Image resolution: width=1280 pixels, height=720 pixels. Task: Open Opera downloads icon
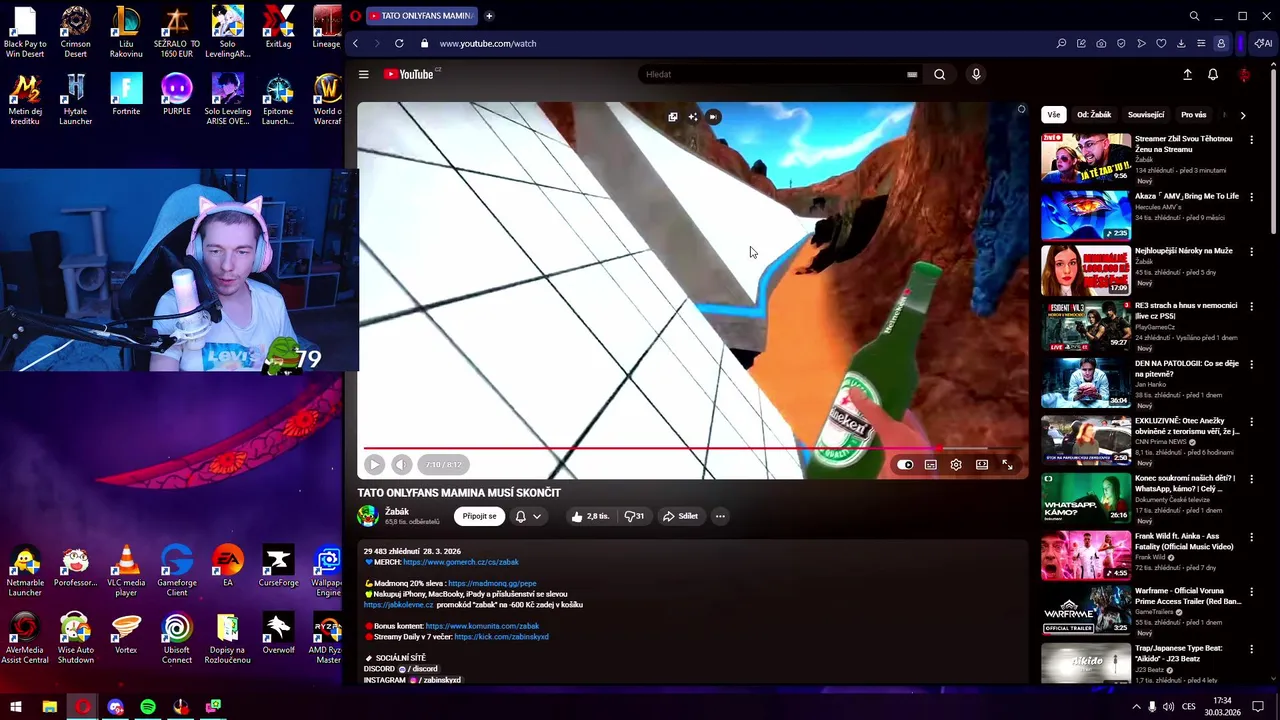(x=1181, y=43)
